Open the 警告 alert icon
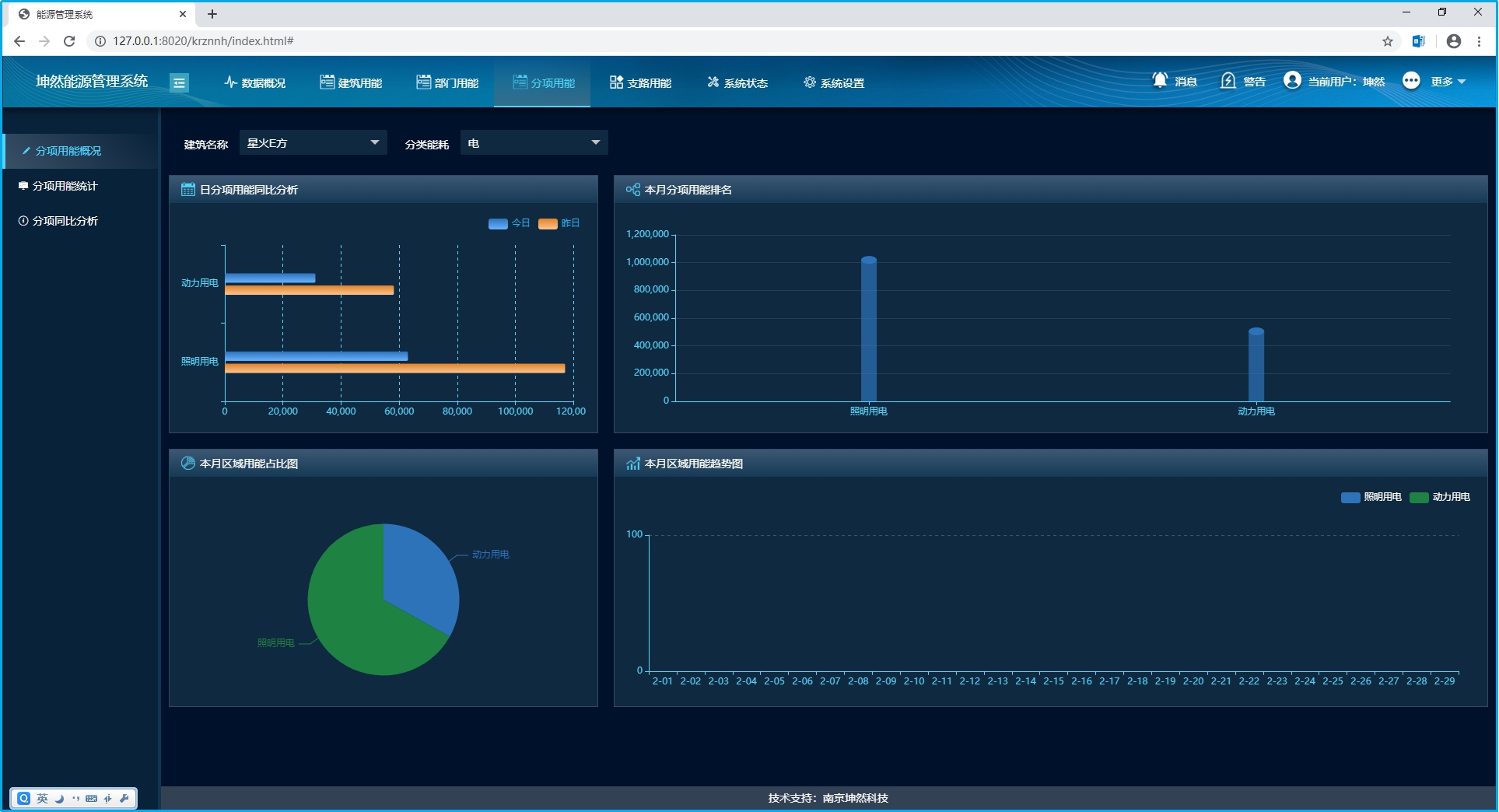The image size is (1499, 812). tap(1228, 81)
